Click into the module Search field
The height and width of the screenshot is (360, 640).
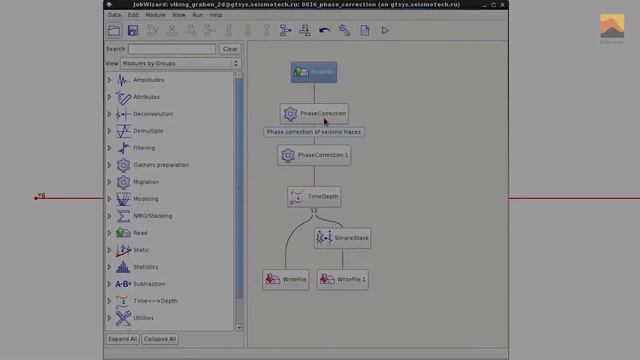172,49
